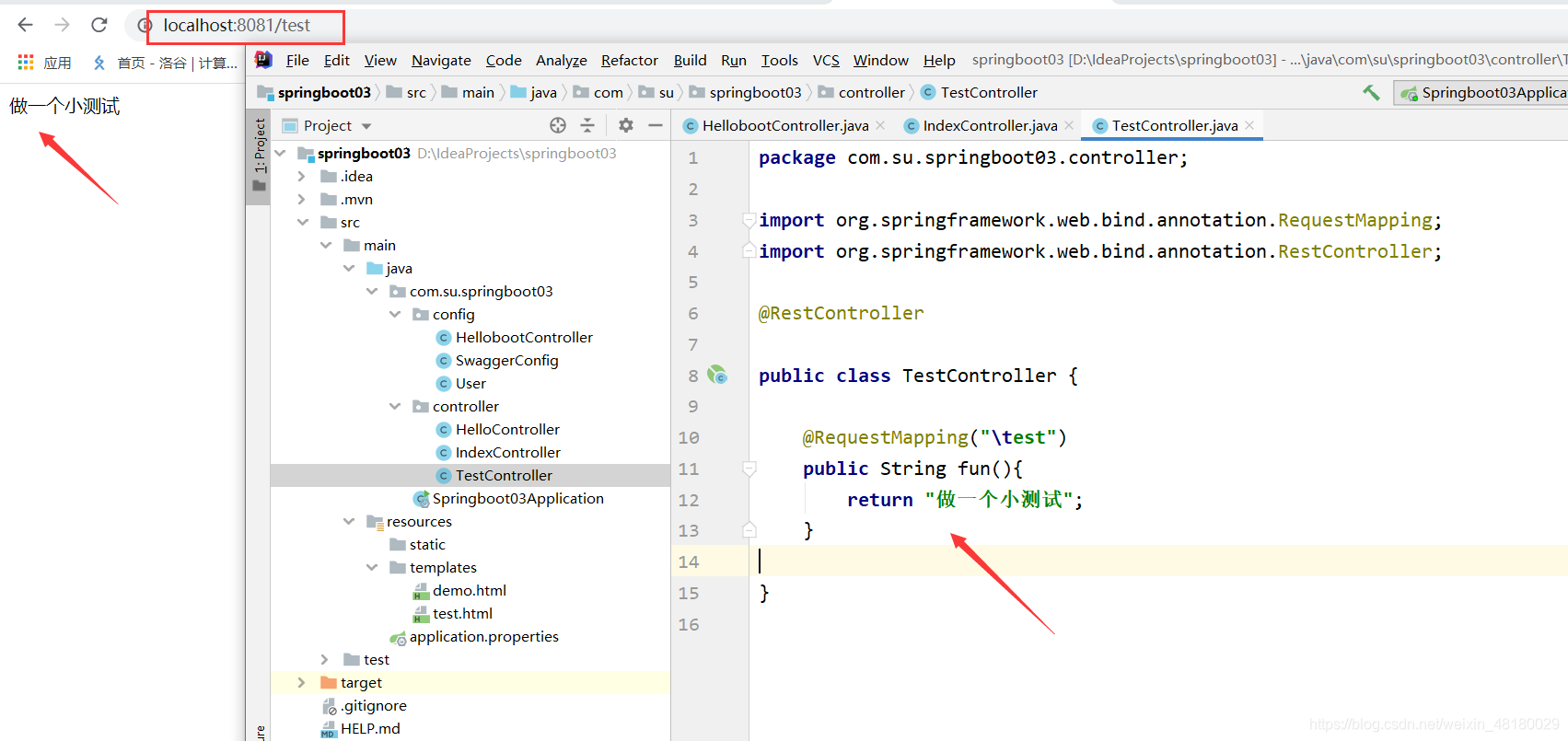Open the 首页 - 洛谷 bookmark
This screenshot has height=741, width=1568.
165,63
